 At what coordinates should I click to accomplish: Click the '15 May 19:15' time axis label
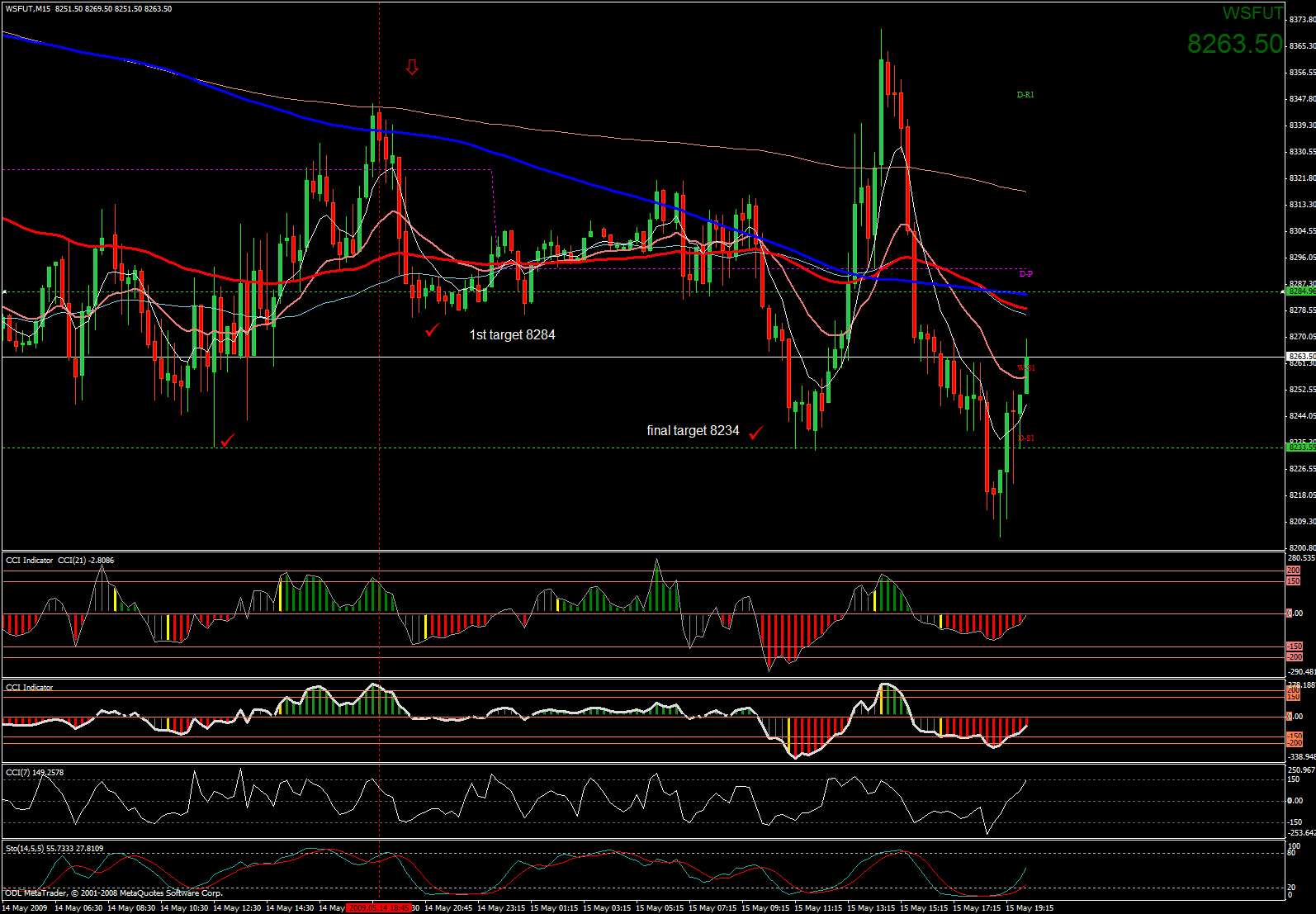(1030, 908)
